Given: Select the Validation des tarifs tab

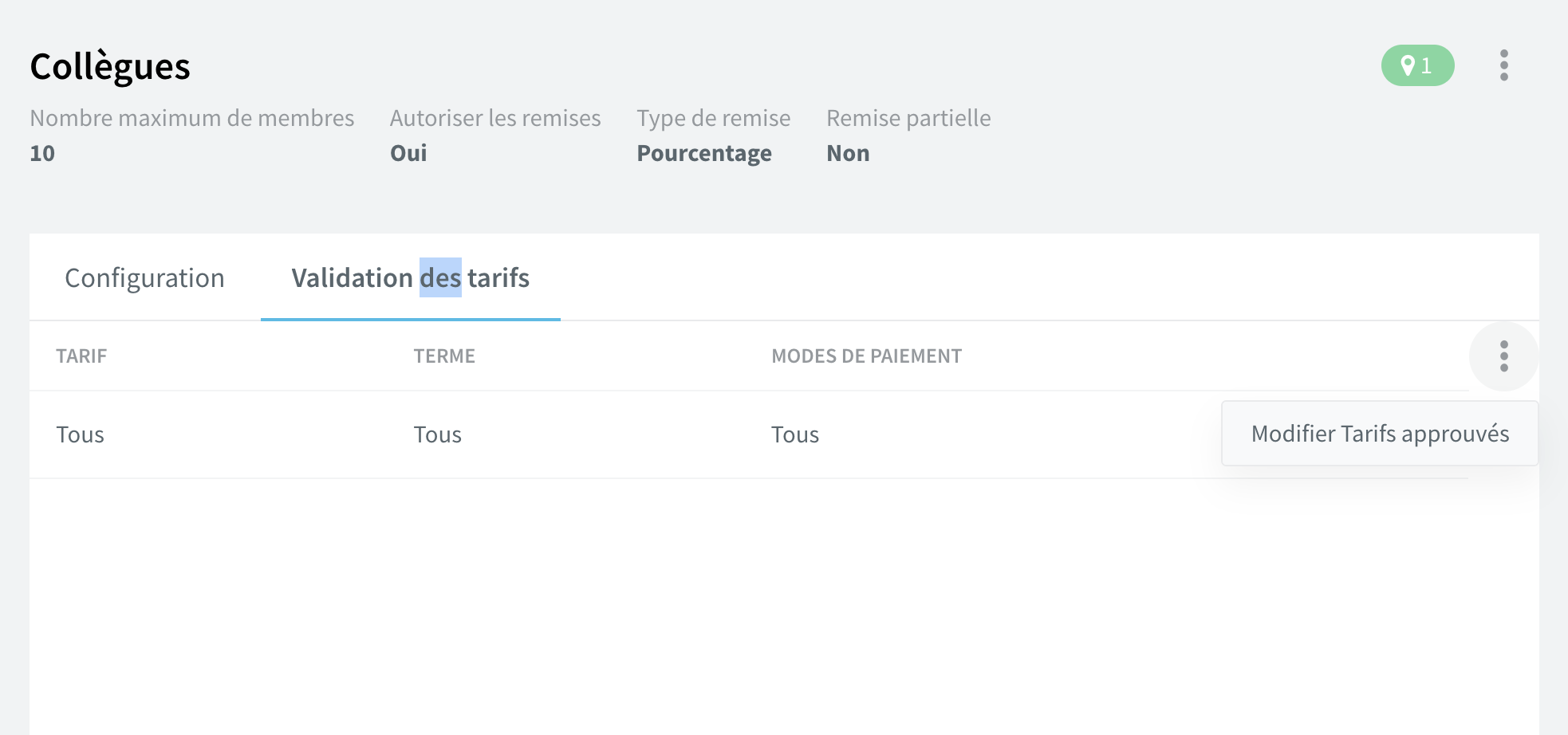Looking at the screenshot, I should [x=410, y=278].
